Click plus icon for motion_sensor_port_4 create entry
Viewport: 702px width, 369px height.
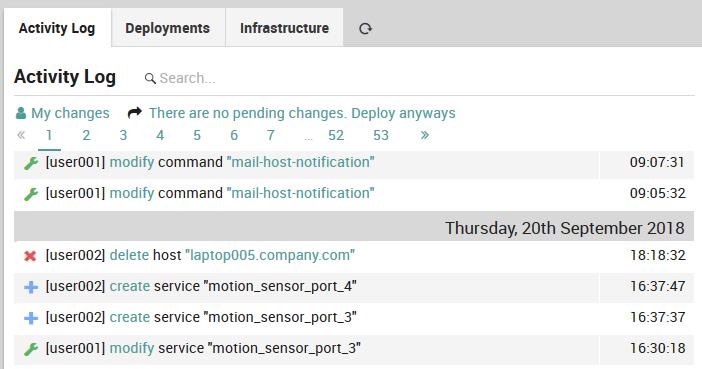pyautogui.click(x=31, y=287)
